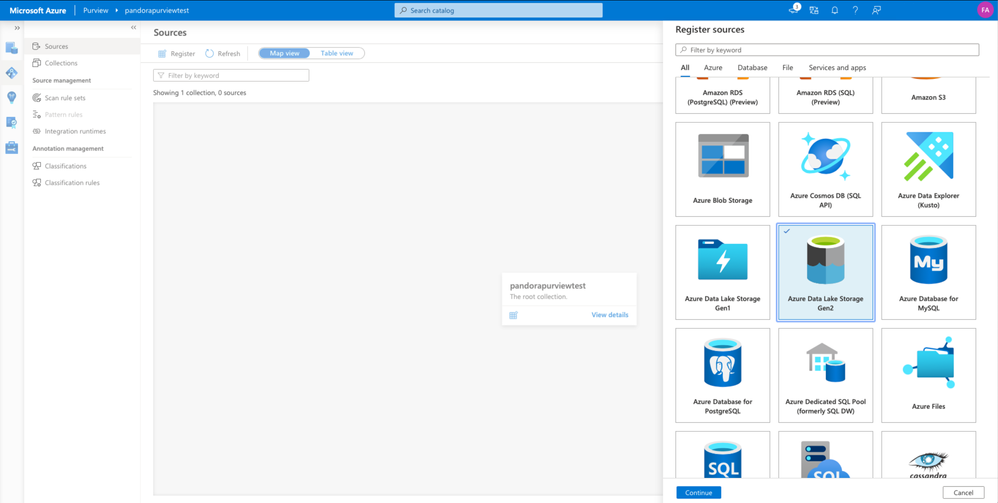Open the Help question mark icon

tap(855, 10)
